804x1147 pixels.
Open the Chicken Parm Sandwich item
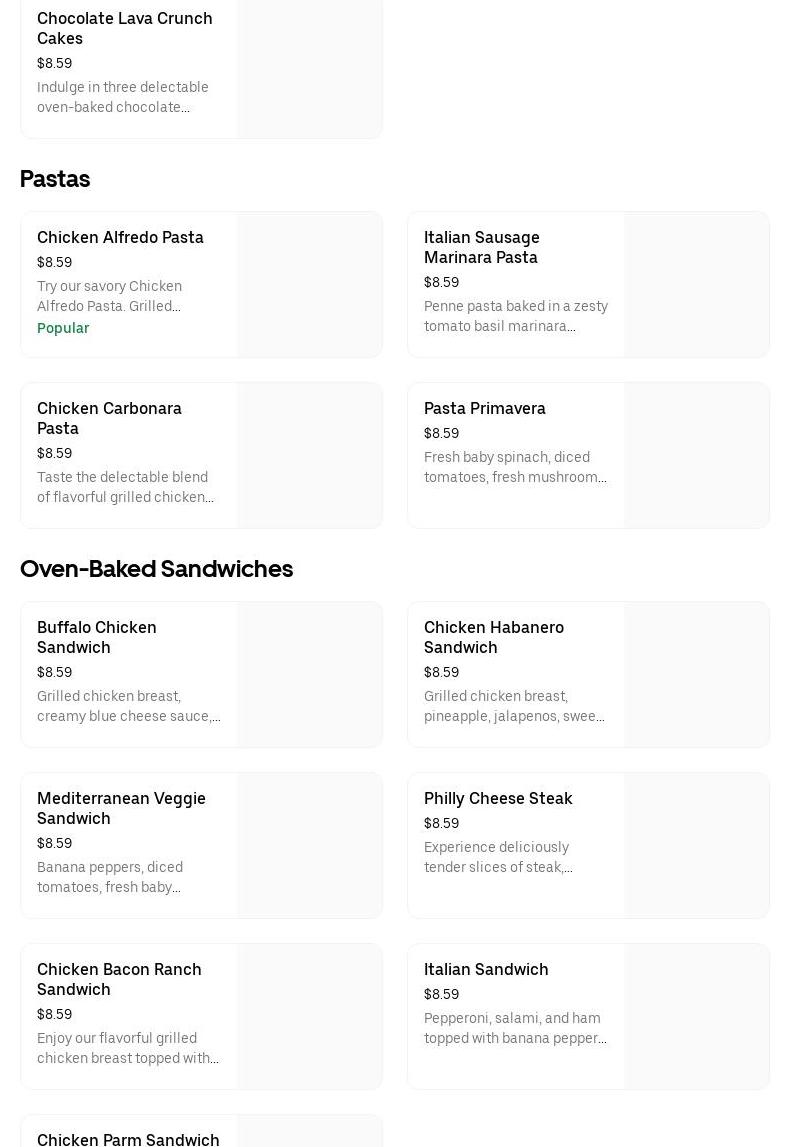coord(128,1138)
